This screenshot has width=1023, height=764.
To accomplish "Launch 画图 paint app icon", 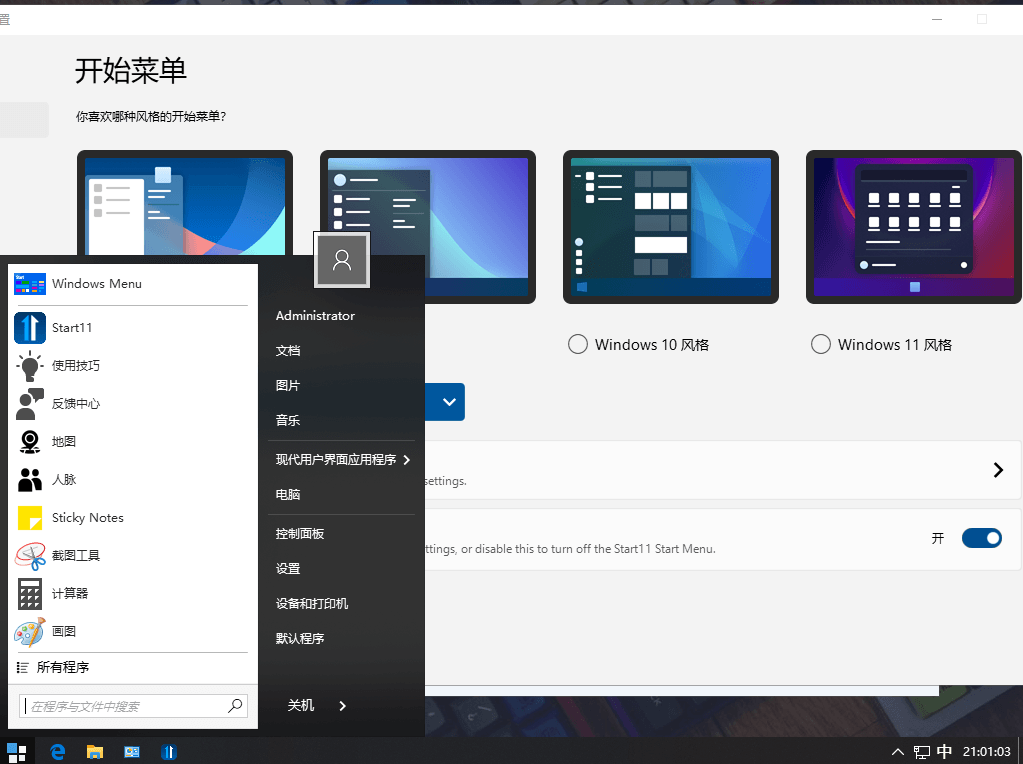I will click(30, 632).
